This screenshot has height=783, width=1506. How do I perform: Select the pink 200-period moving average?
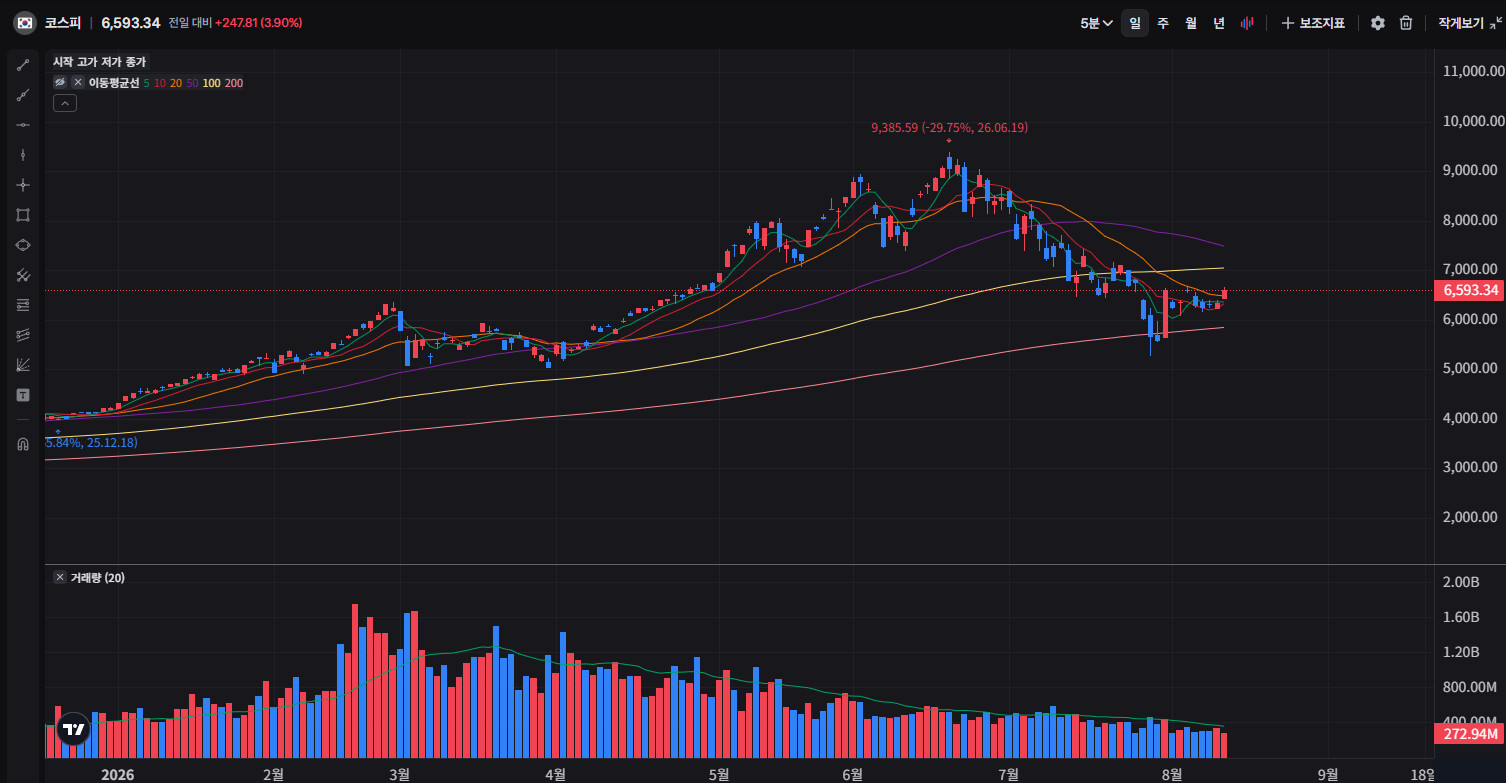pos(234,83)
